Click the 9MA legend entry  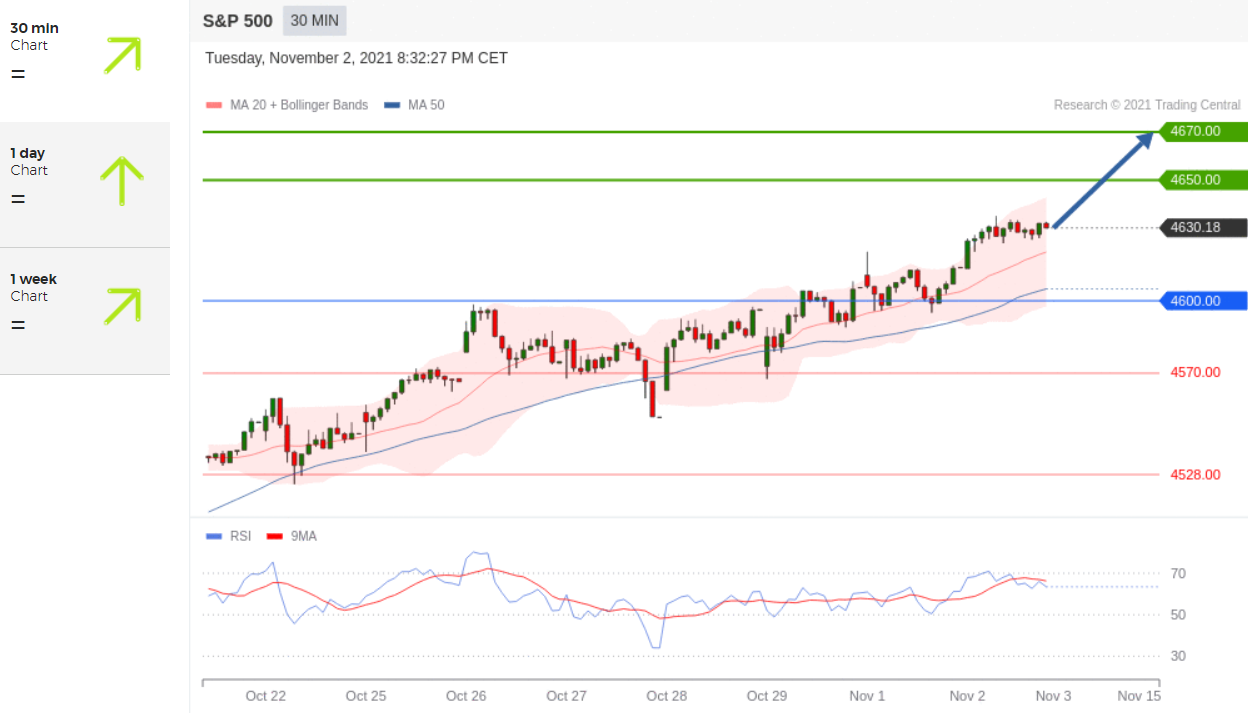click(292, 536)
